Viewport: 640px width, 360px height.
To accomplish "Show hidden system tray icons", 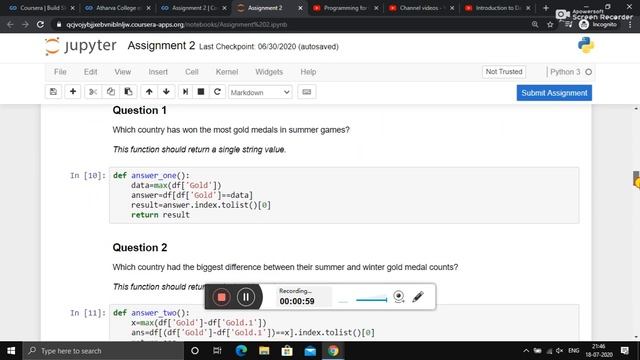I will tap(526, 351).
